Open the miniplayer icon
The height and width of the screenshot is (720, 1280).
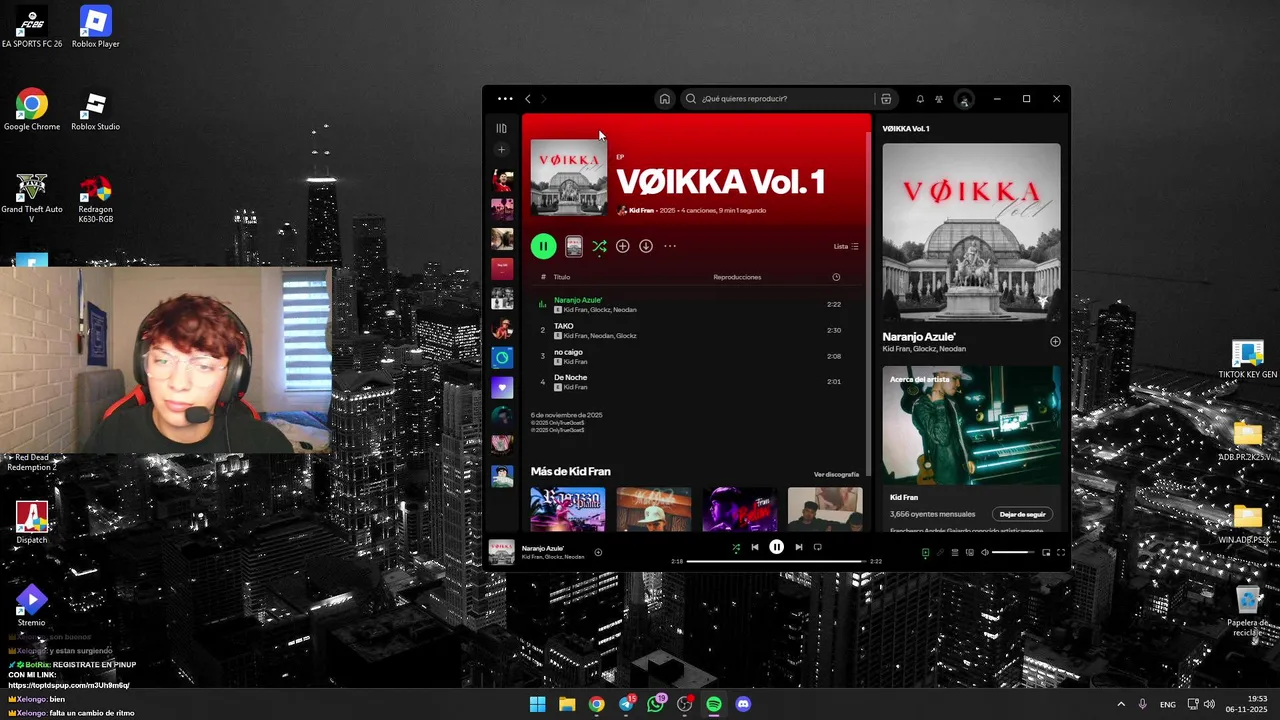tap(1046, 552)
